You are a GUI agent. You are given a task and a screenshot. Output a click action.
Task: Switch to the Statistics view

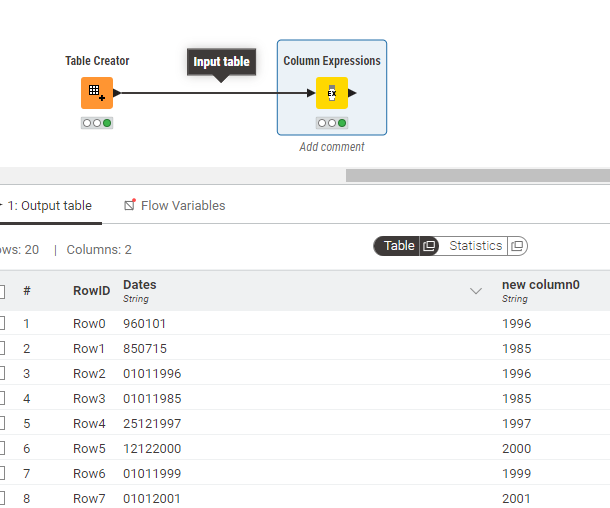(x=475, y=246)
